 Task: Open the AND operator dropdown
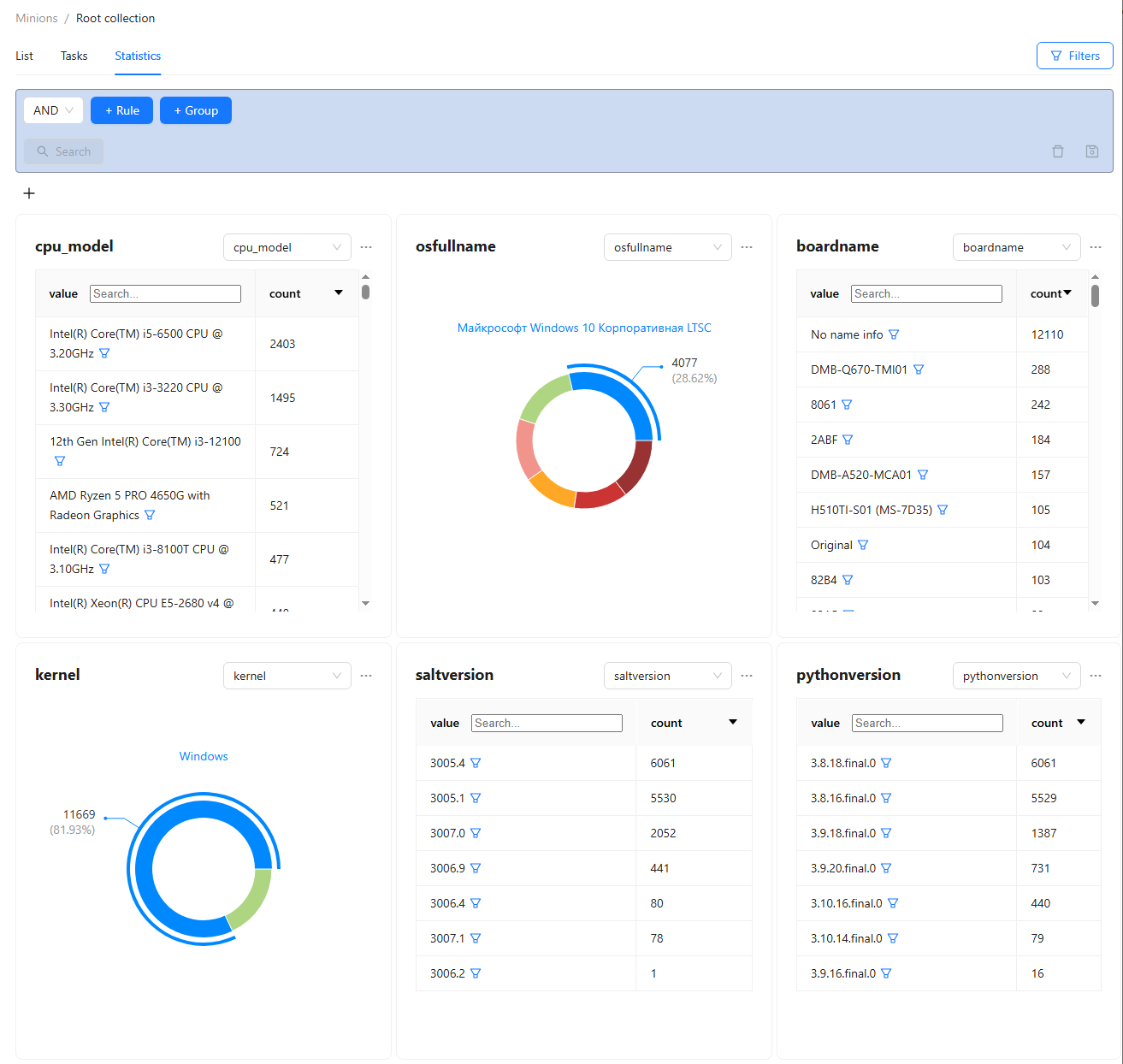[x=53, y=110]
